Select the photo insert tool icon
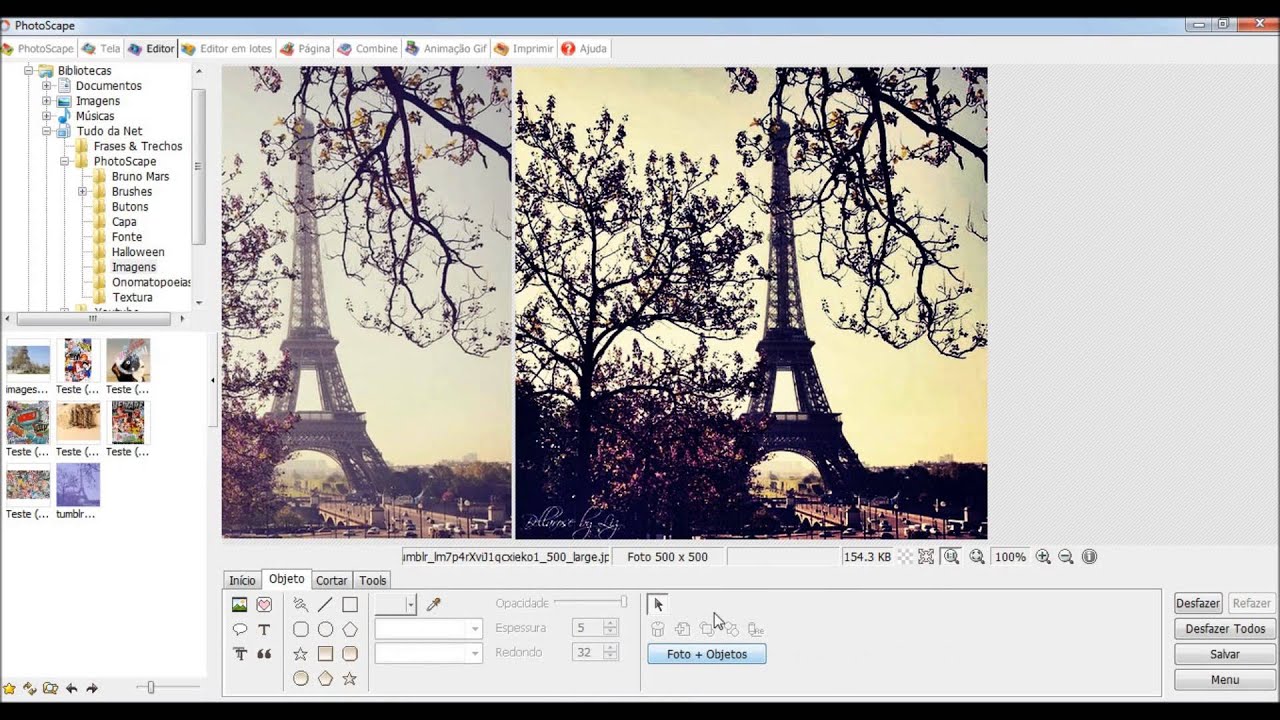Viewport: 1280px width, 720px height. tap(239, 605)
